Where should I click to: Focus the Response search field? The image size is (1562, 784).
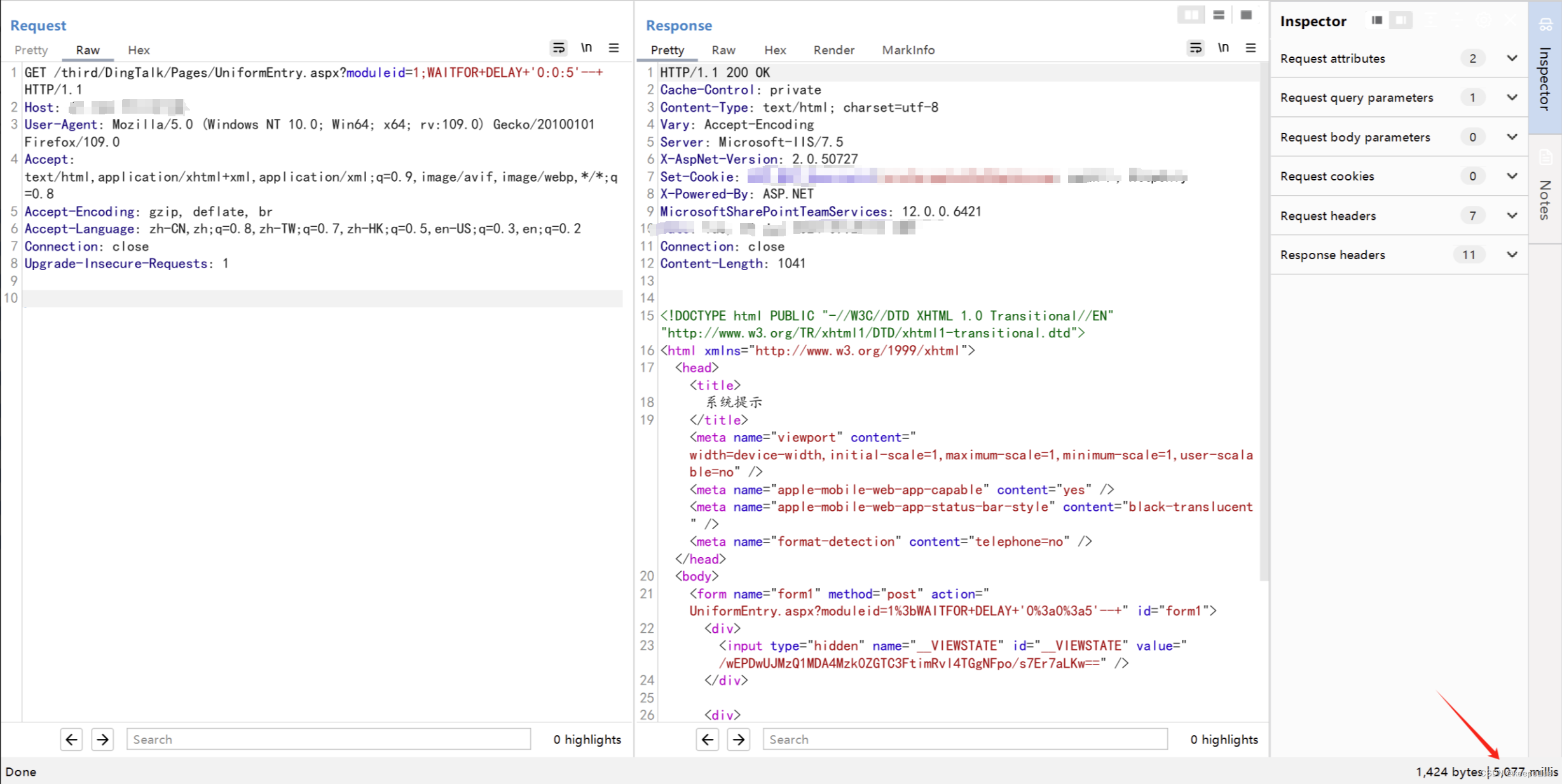click(x=965, y=739)
